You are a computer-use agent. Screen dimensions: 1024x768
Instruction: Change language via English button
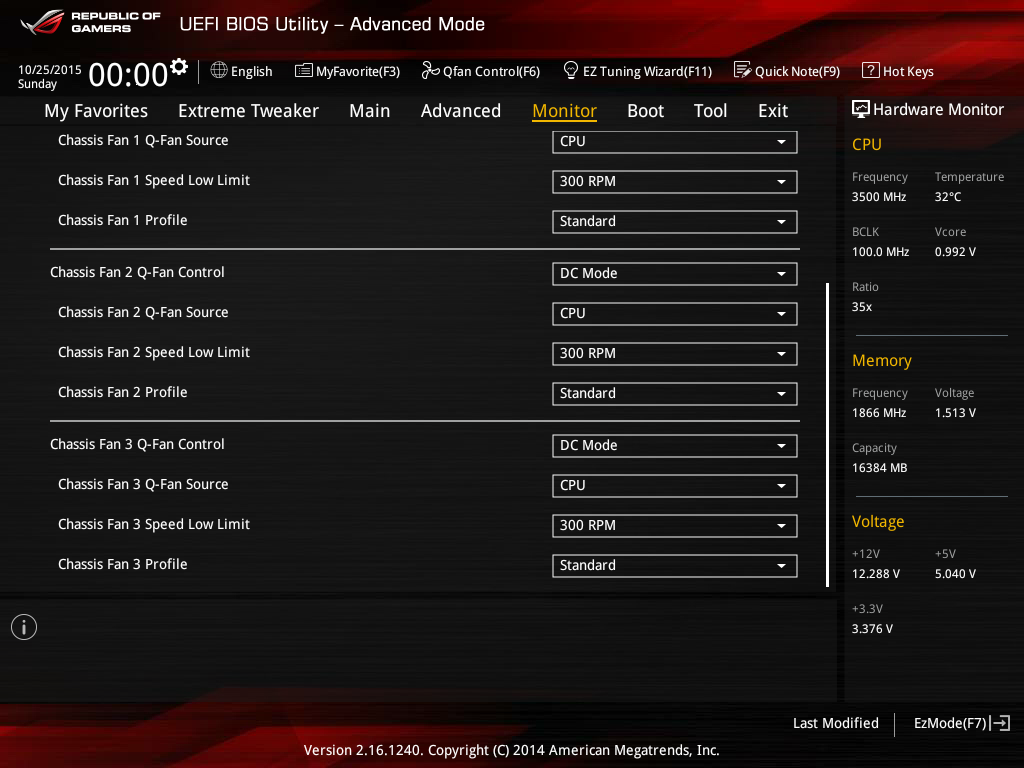[x=251, y=71]
